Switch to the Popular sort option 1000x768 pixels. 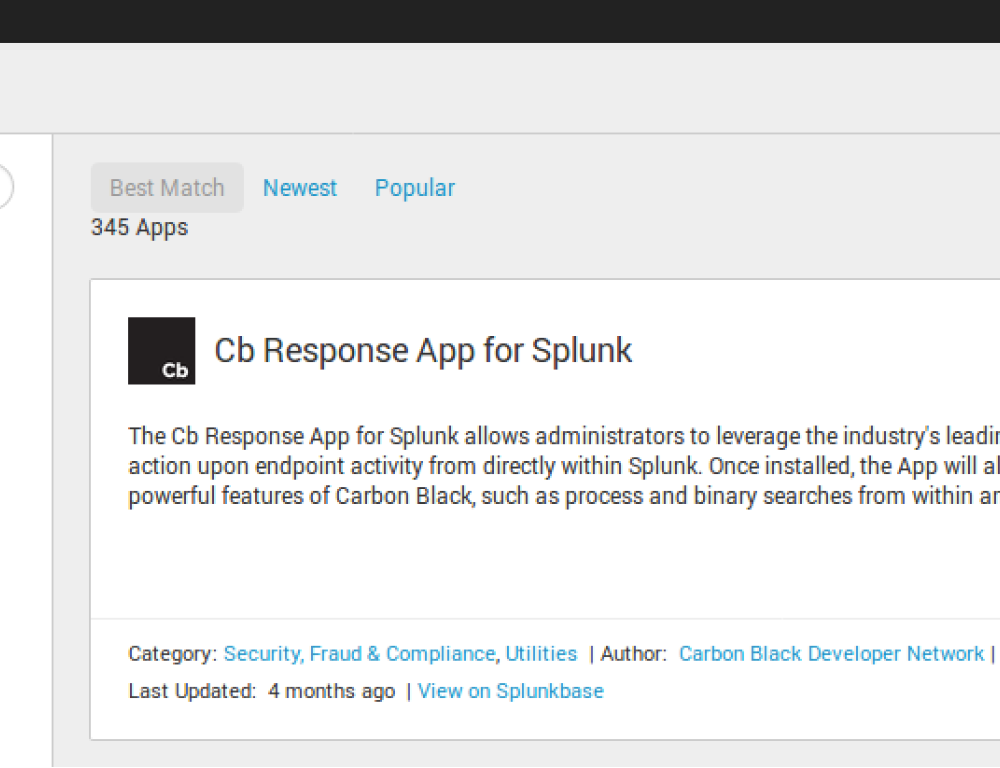click(x=415, y=188)
